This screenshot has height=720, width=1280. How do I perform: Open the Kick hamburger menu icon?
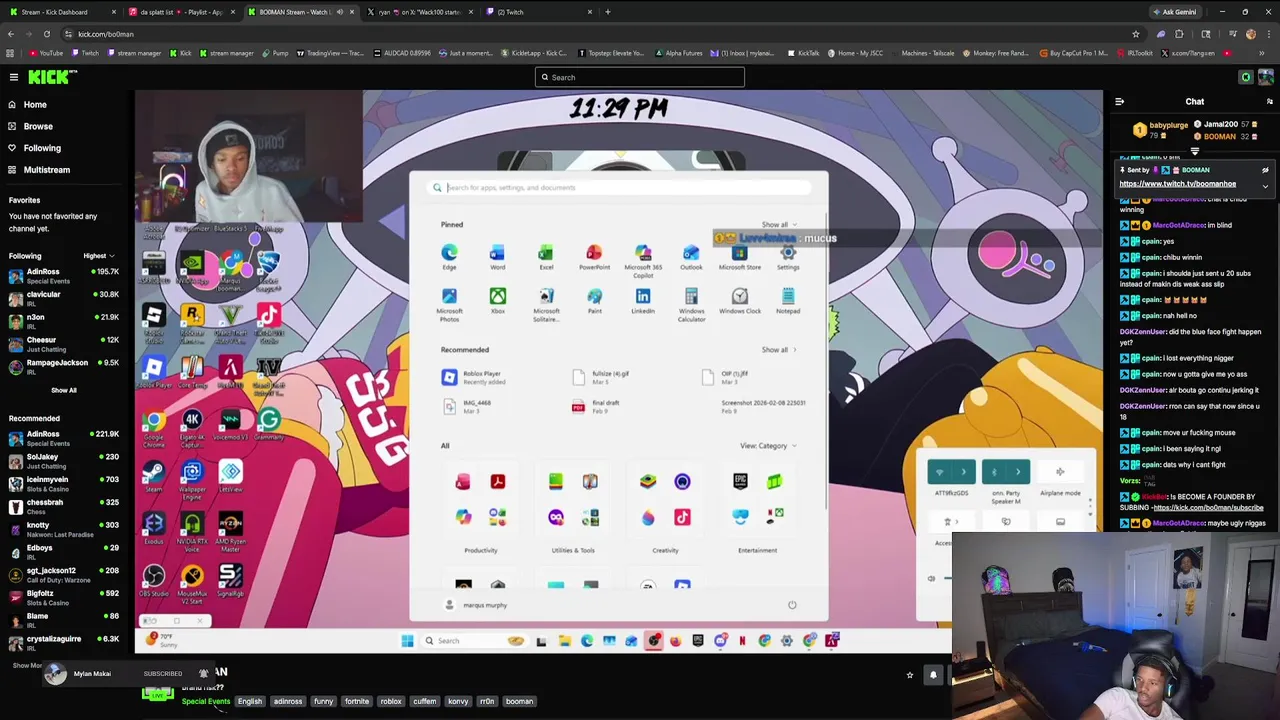(13, 77)
